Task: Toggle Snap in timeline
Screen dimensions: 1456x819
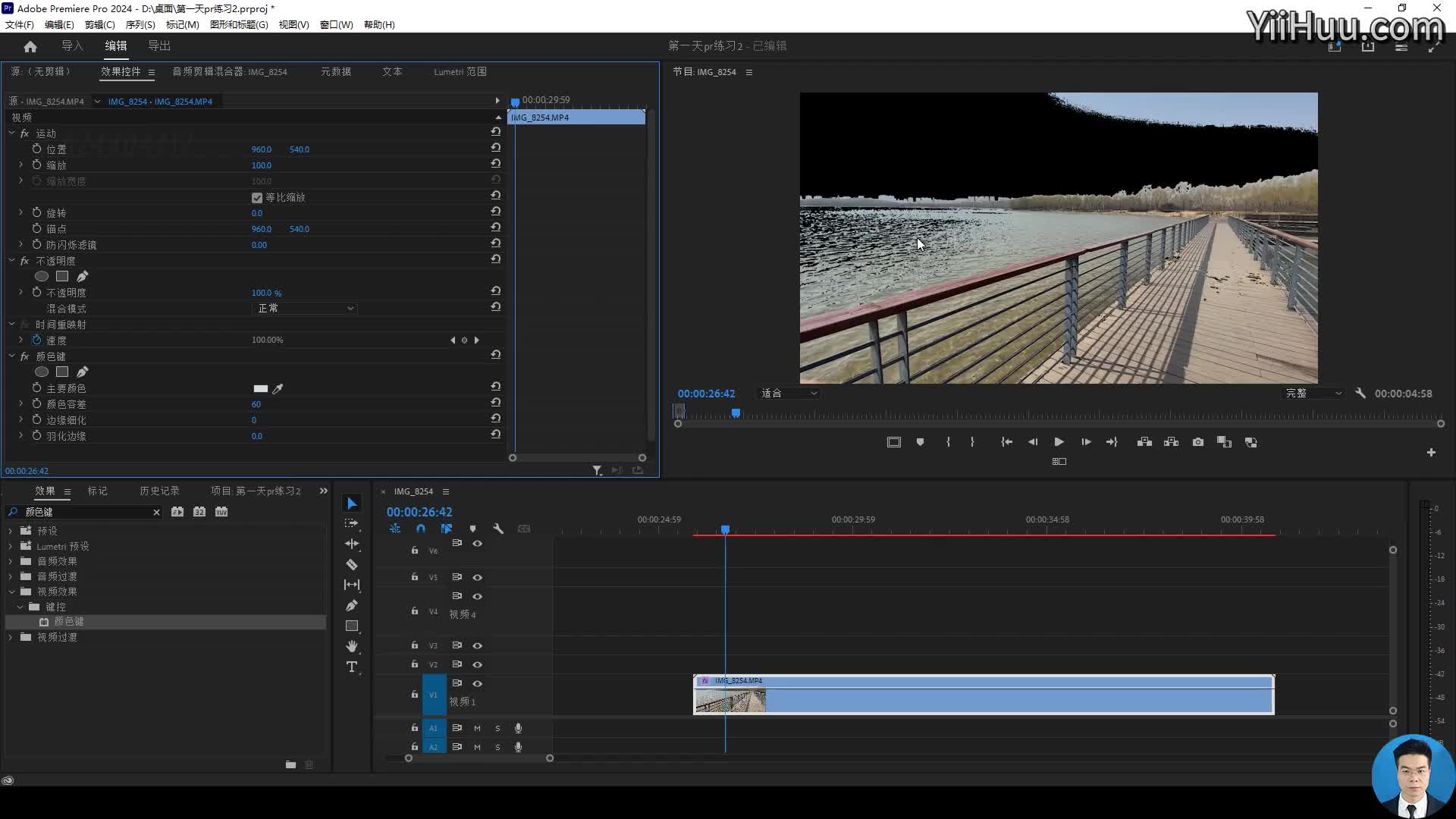Action: (421, 529)
